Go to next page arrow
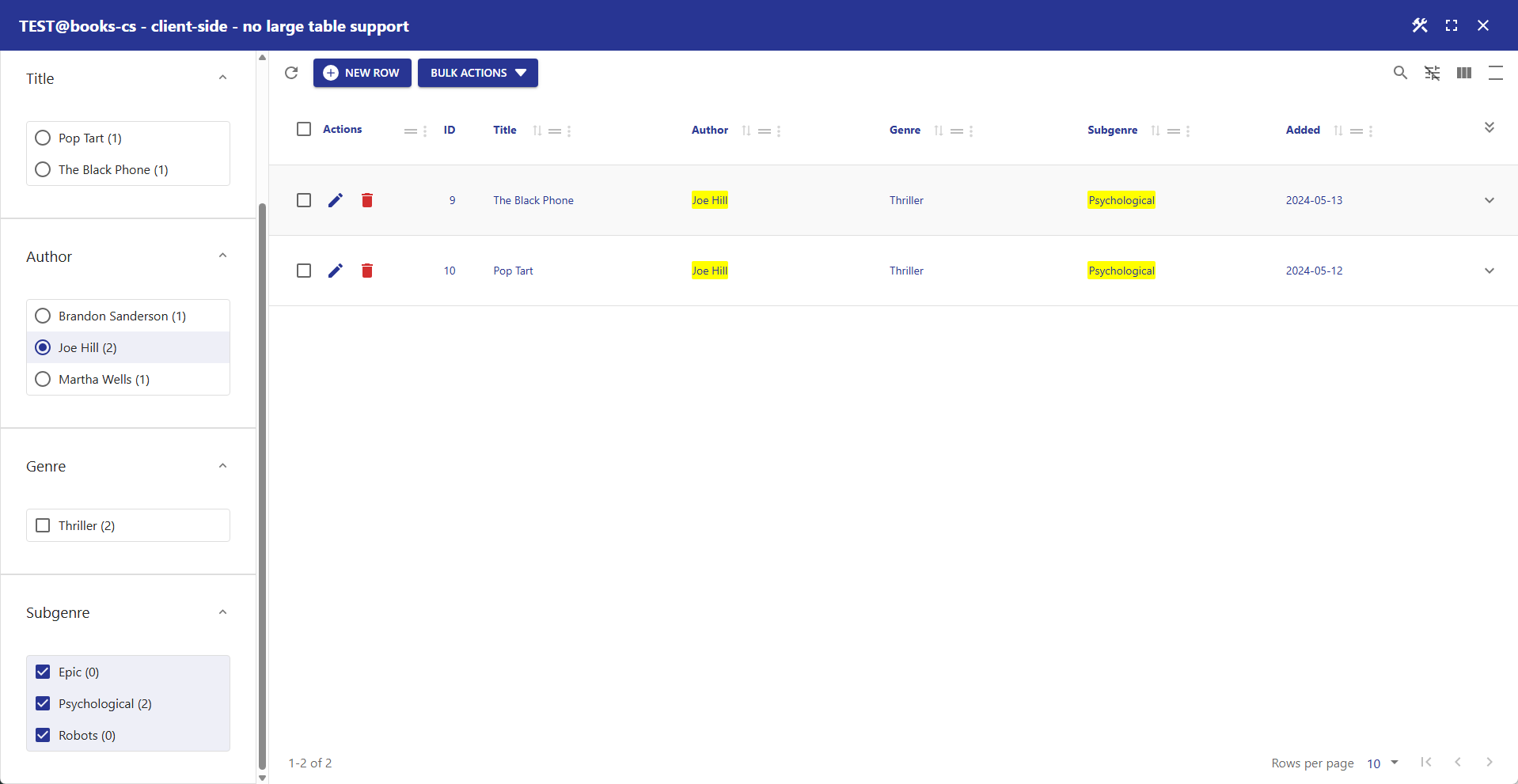 [1490, 762]
